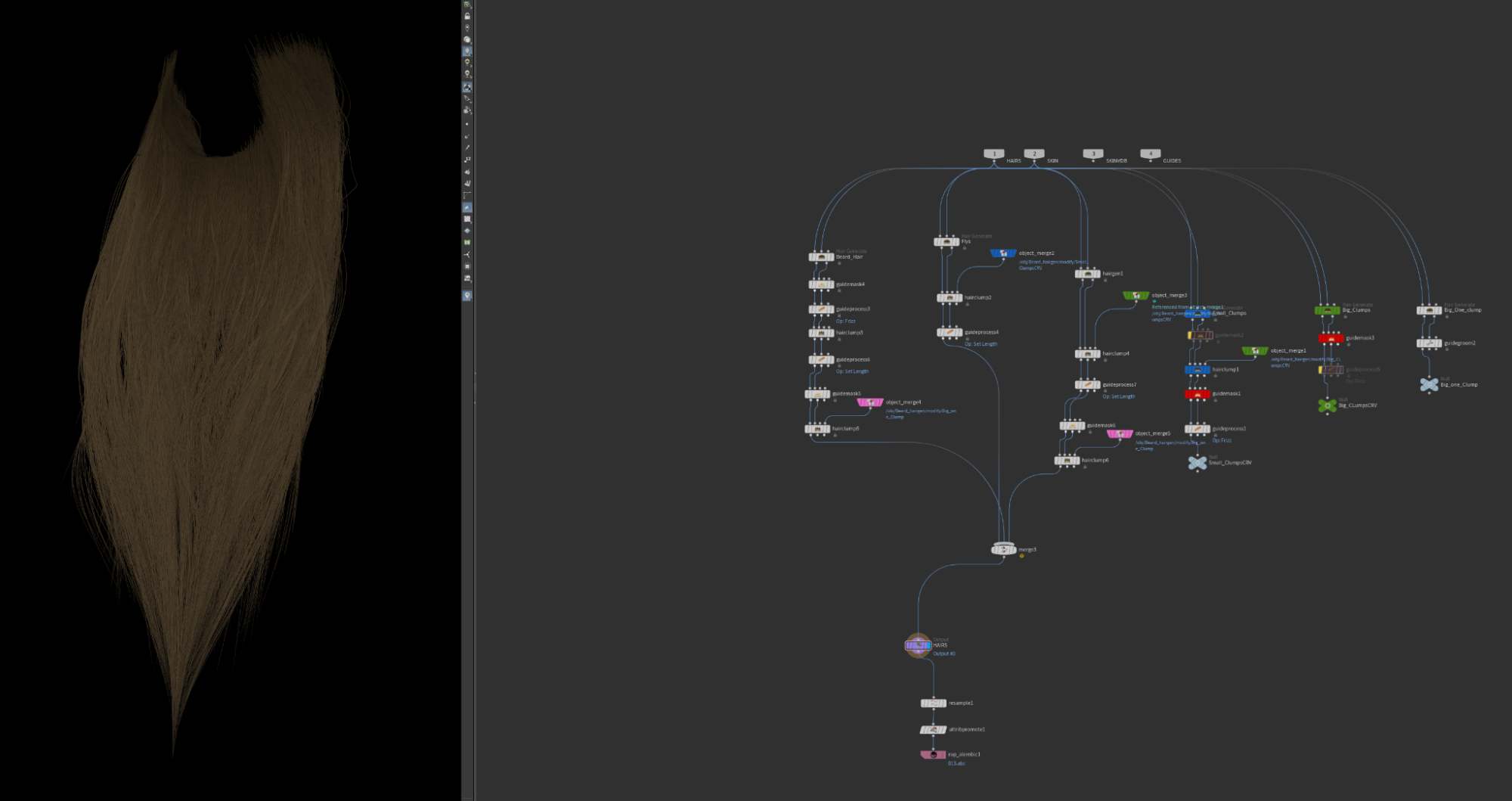Viewport: 1512px width, 801px height.
Task: Select the guideprocess1 node
Action: coord(1198,429)
